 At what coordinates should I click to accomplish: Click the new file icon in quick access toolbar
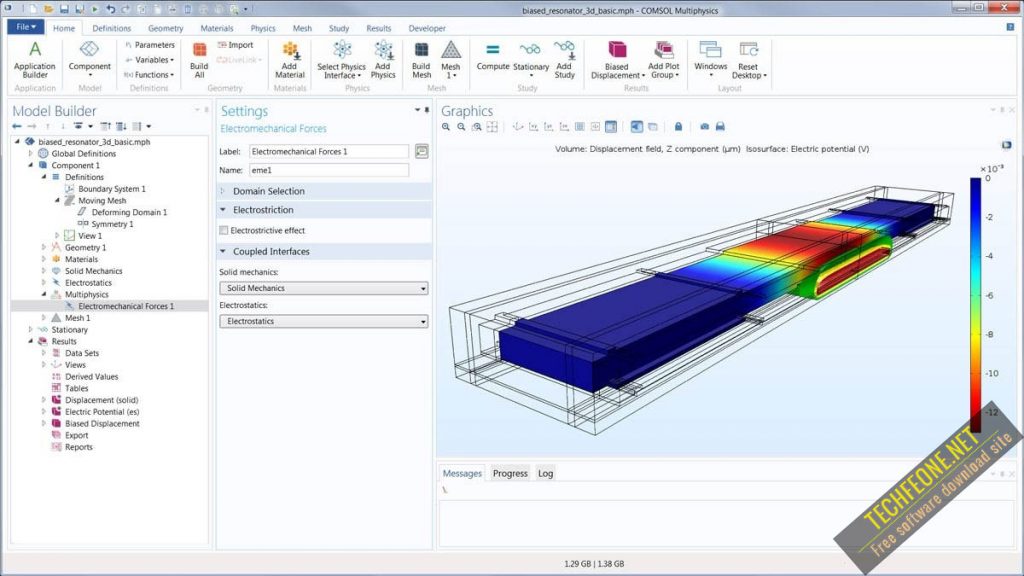tap(33, 9)
